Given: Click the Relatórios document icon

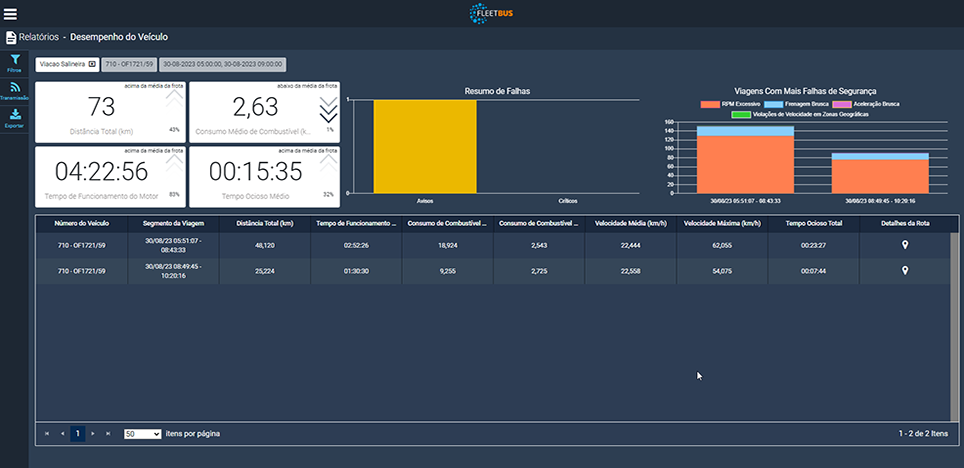Looking at the screenshot, I should tap(11, 37).
